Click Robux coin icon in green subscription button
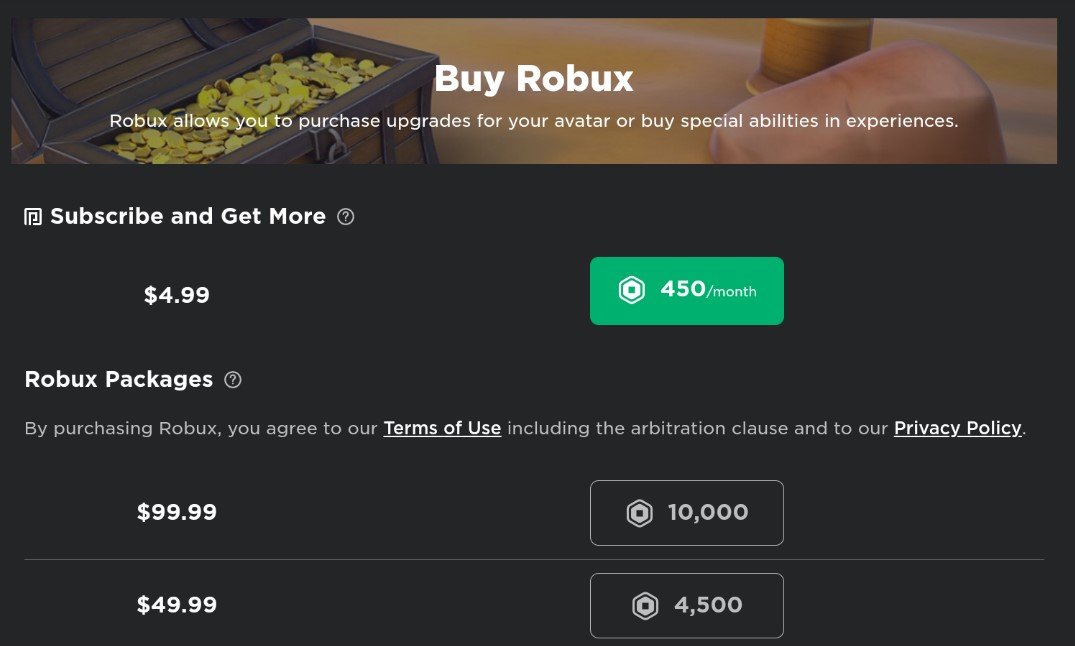The height and width of the screenshot is (646, 1075). tap(631, 291)
